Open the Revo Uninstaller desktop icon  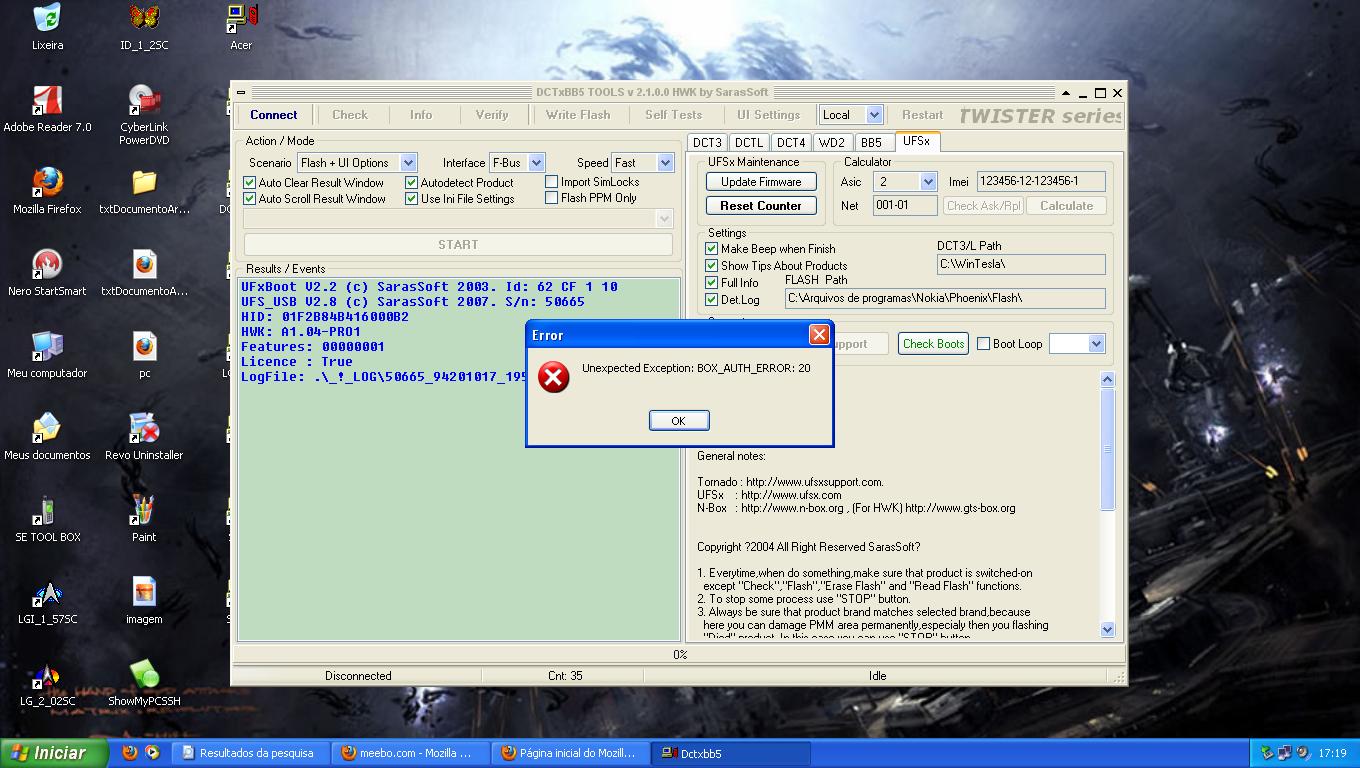tap(144, 430)
